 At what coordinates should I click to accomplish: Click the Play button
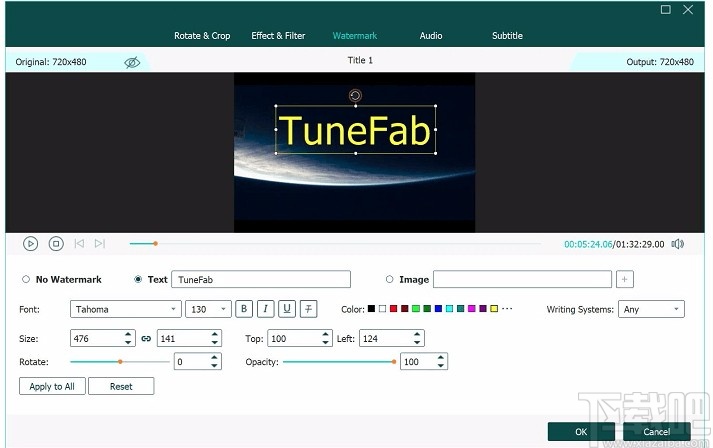(30, 244)
